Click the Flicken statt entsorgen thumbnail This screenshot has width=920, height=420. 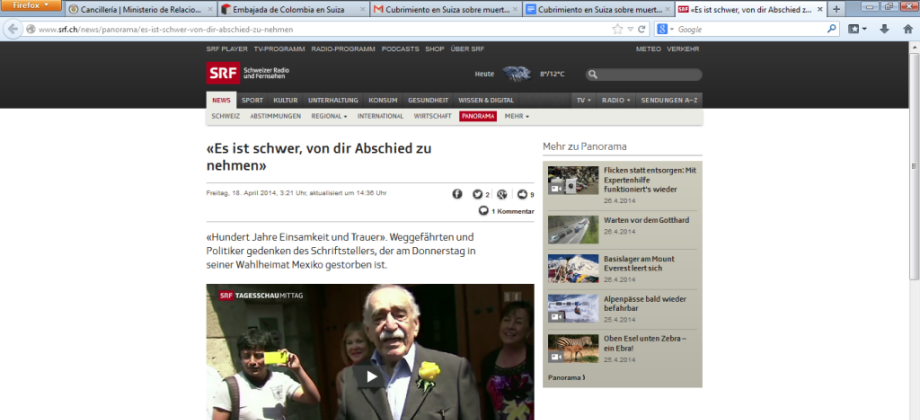click(x=573, y=180)
